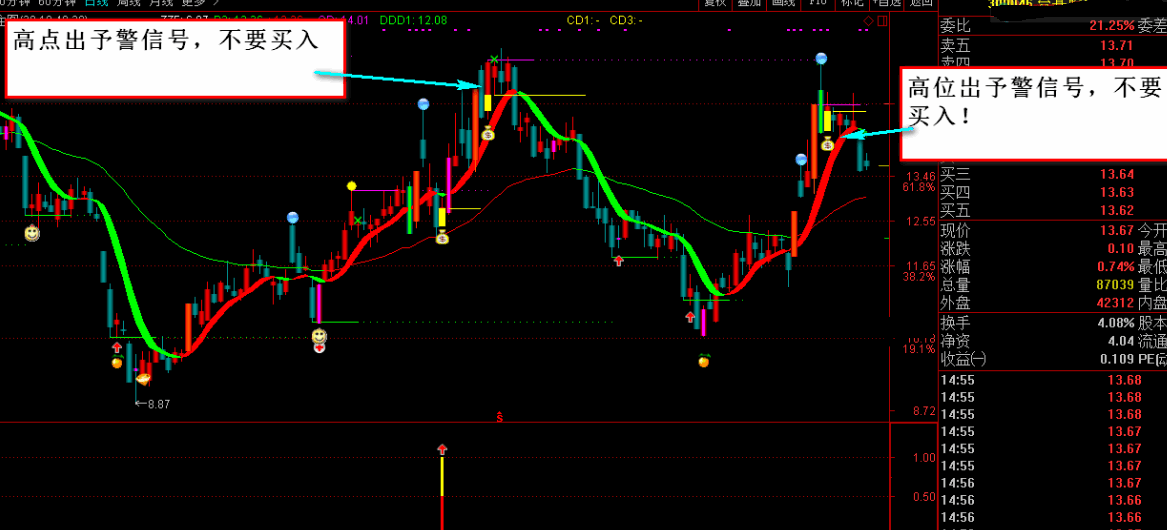Screen dimensions: 1167x530
Task: Click the 返回 back button
Action: click(921, 4)
